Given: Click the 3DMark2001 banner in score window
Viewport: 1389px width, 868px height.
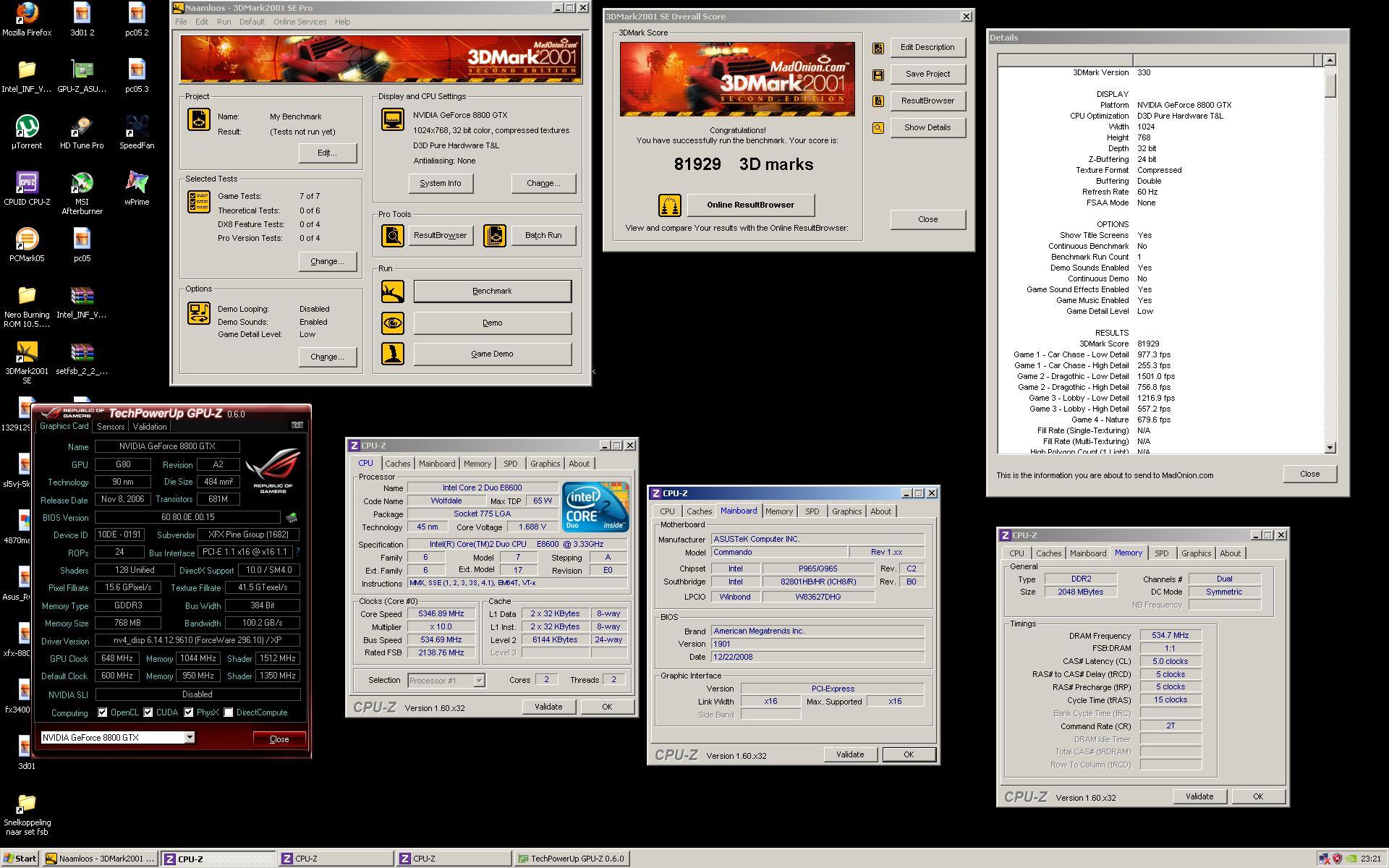Looking at the screenshot, I should (737, 79).
